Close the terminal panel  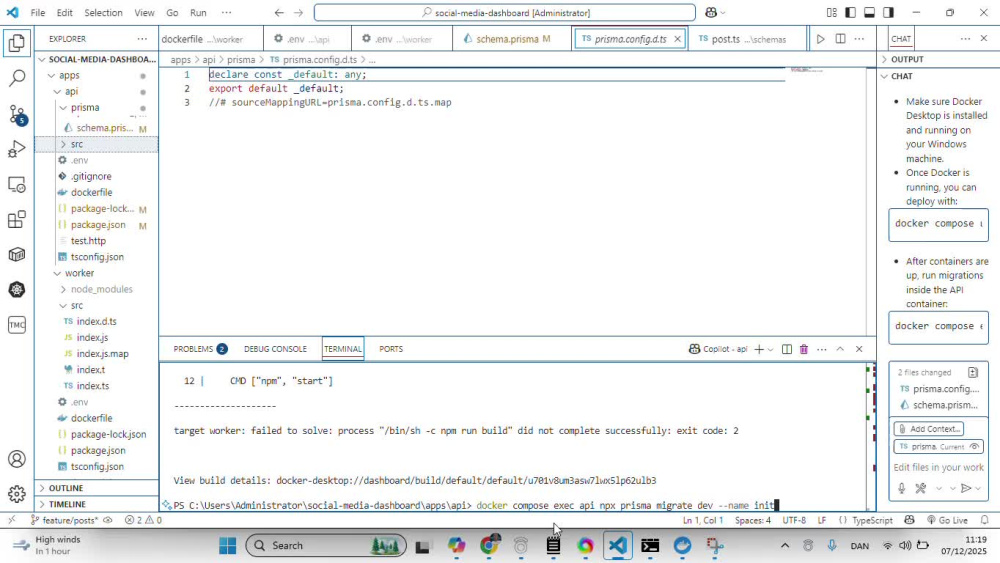click(x=859, y=349)
